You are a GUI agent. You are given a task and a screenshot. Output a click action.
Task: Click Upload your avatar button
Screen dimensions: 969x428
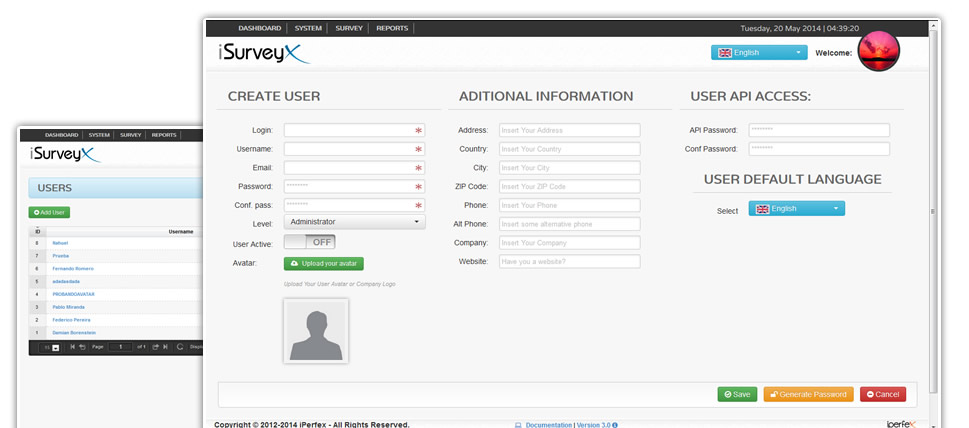click(x=324, y=264)
